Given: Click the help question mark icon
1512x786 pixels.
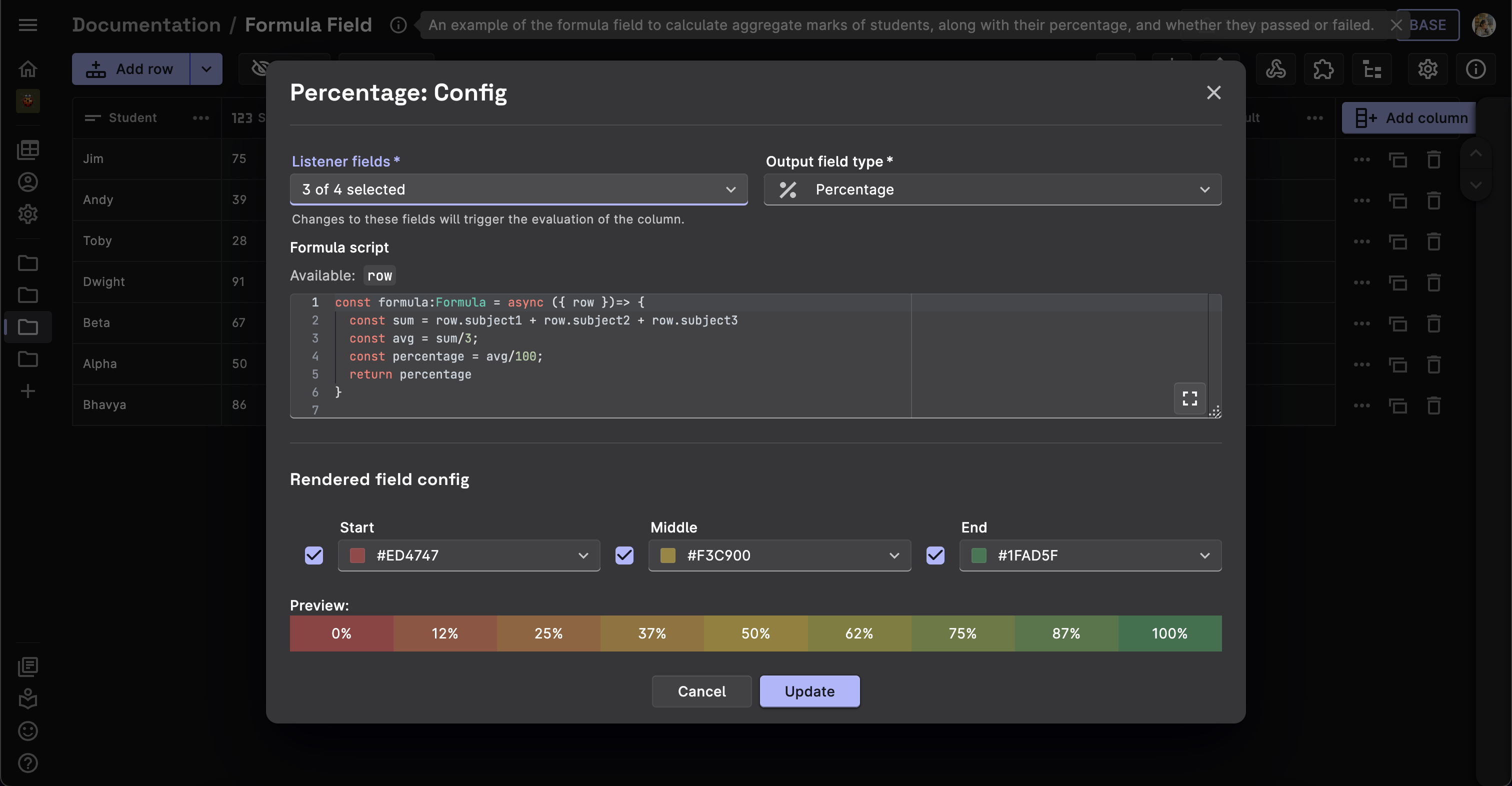Looking at the screenshot, I should [x=27, y=762].
